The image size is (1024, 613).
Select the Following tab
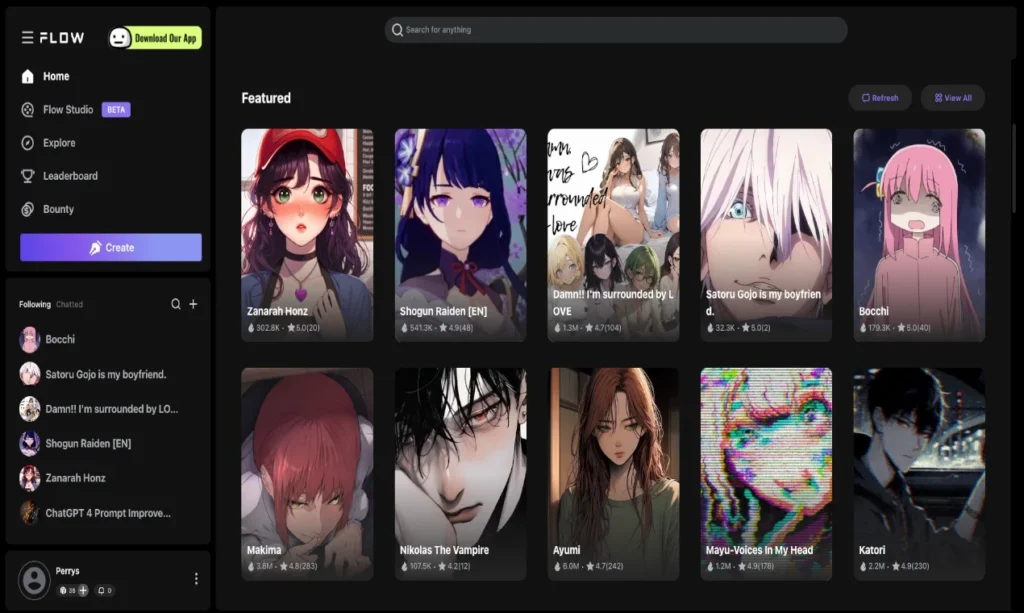[35, 304]
